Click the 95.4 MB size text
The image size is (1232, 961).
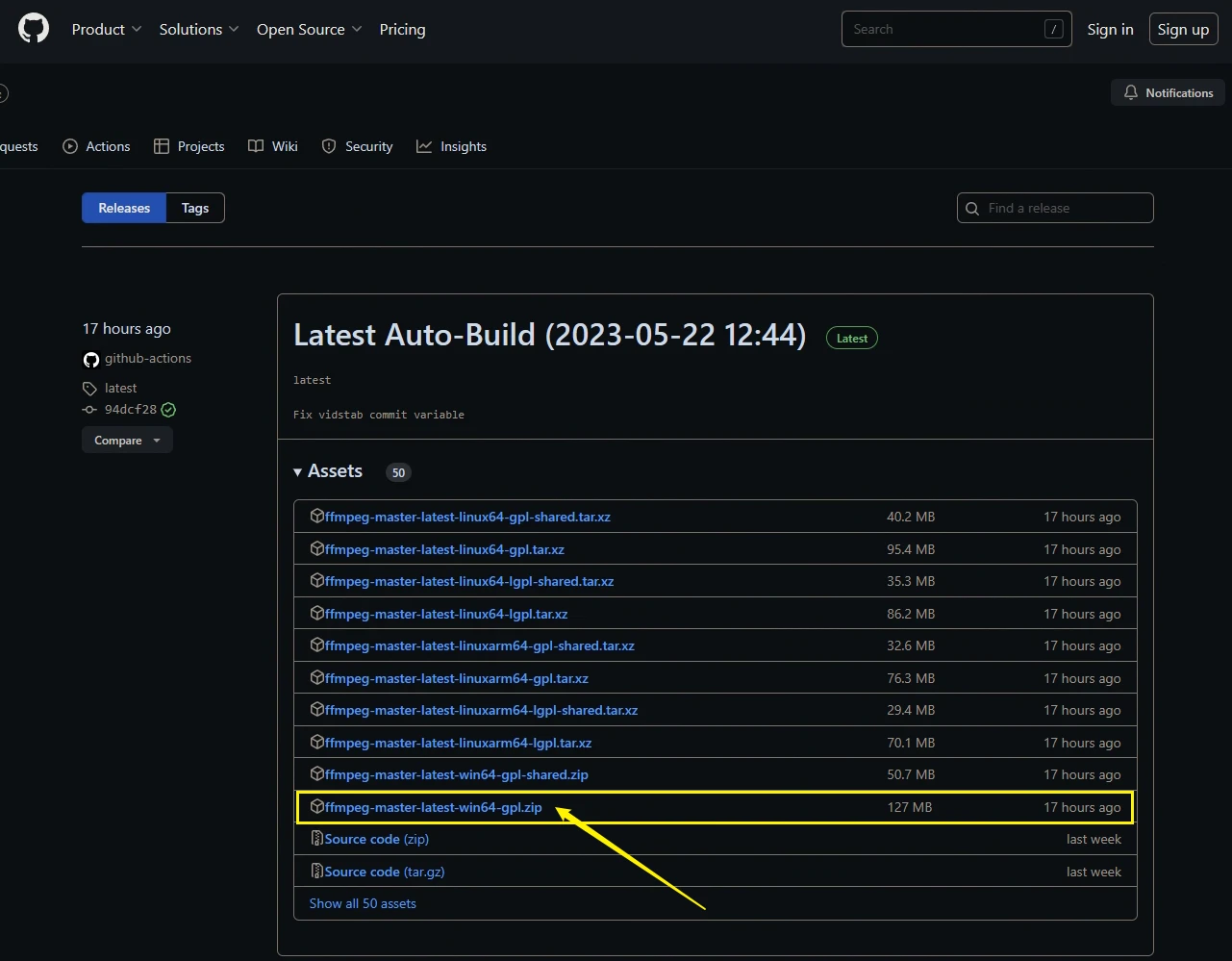coord(911,549)
